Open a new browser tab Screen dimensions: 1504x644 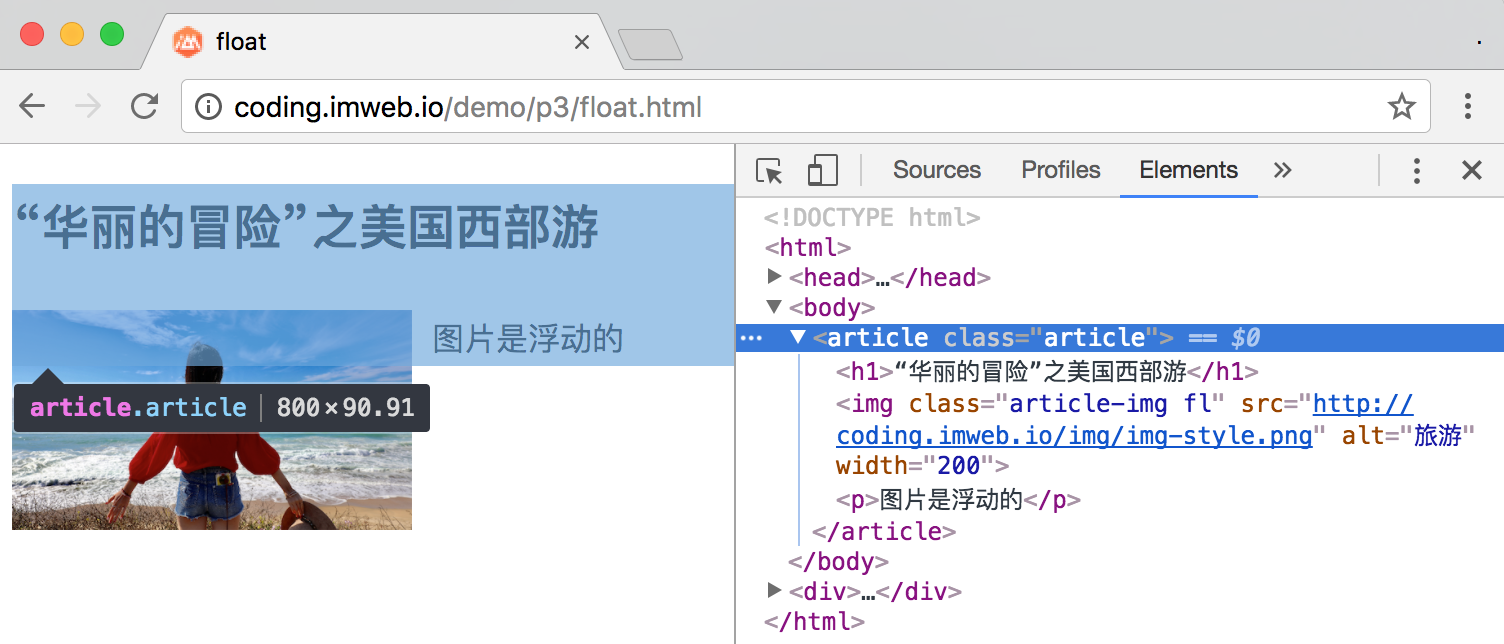(650, 44)
